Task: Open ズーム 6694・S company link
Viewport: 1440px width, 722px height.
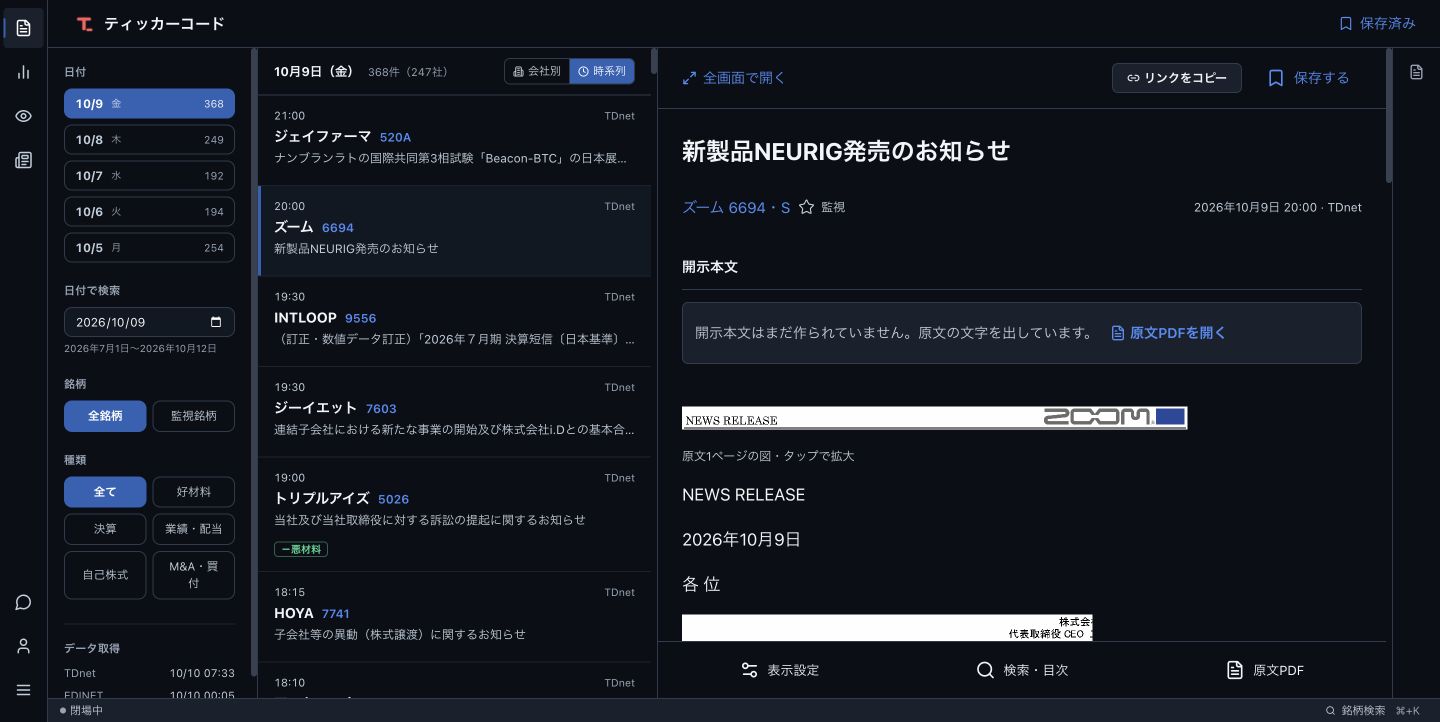Action: pyautogui.click(x=736, y=207)
